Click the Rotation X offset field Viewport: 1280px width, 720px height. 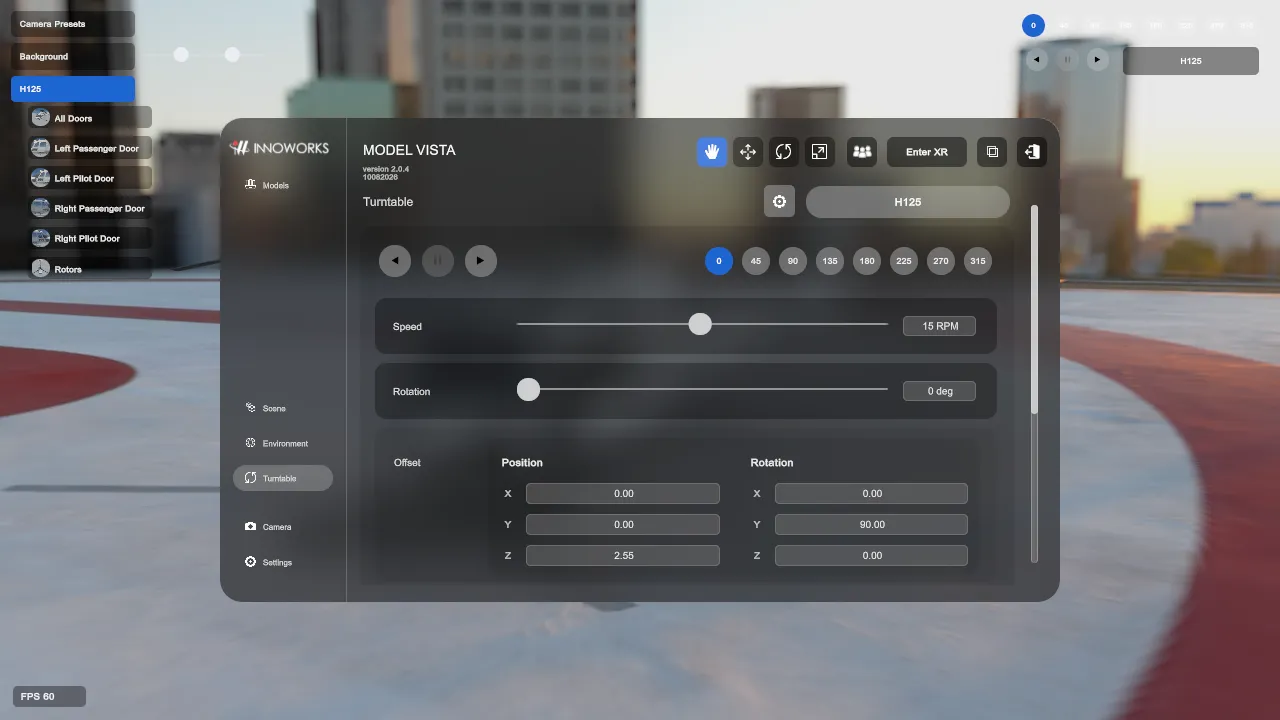tap(871, 493)
